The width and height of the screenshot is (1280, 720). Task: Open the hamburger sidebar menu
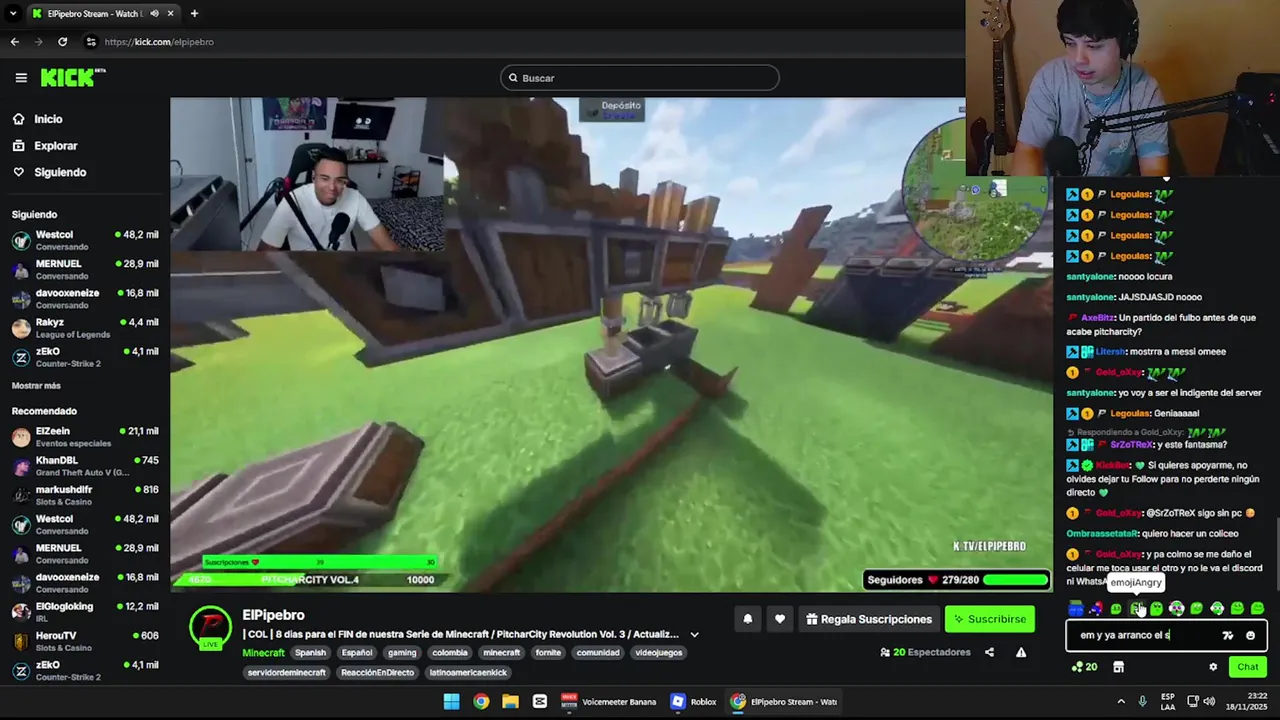coord(21,77)
